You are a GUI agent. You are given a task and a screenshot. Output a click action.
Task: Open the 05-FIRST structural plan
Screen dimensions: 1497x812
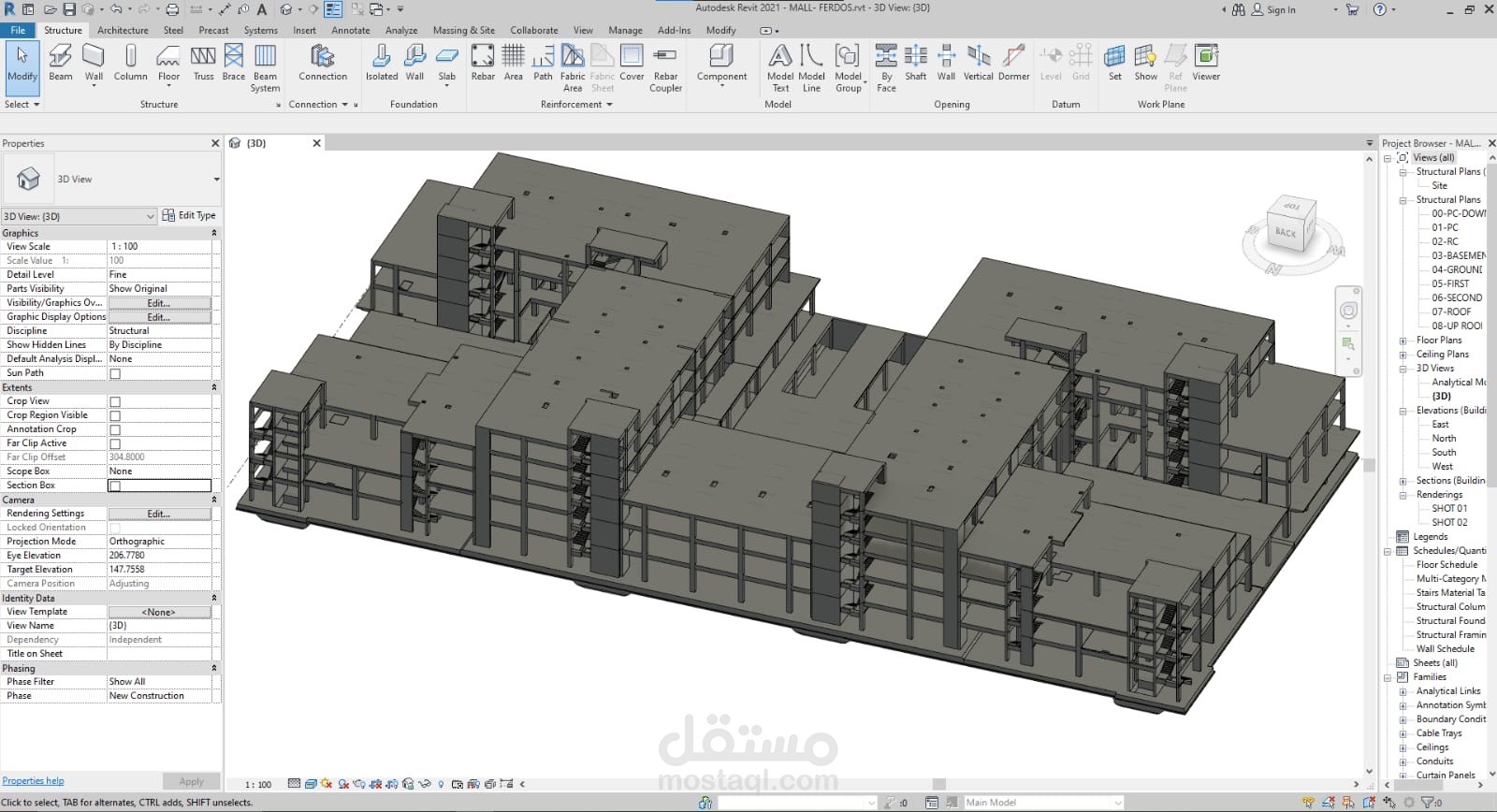coord(1450,284)
